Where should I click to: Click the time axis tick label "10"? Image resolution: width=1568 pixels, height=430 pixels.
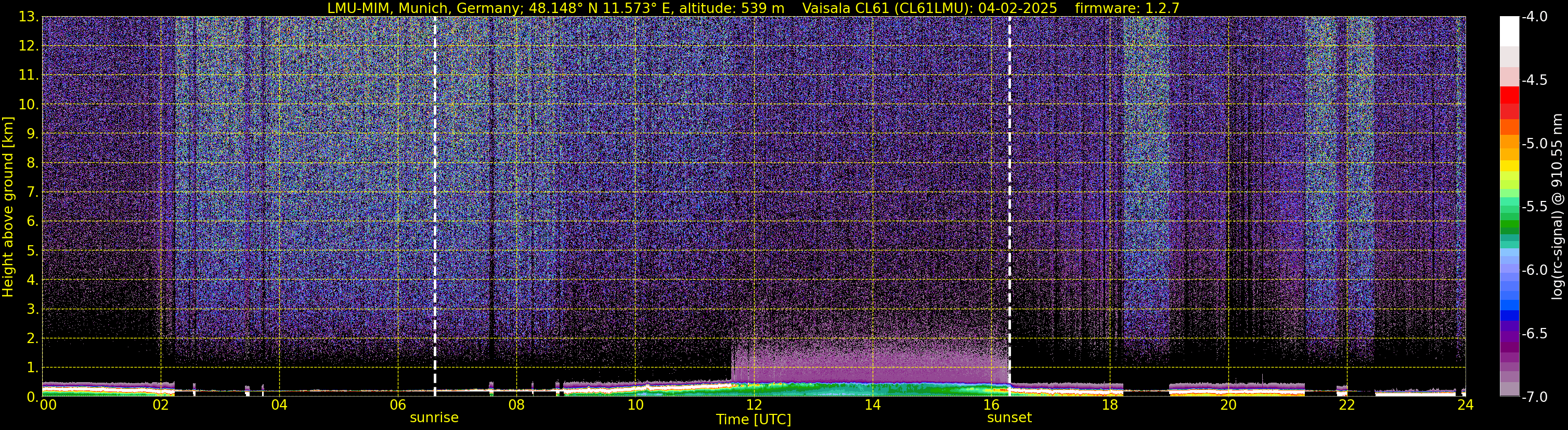pos(635,405)
